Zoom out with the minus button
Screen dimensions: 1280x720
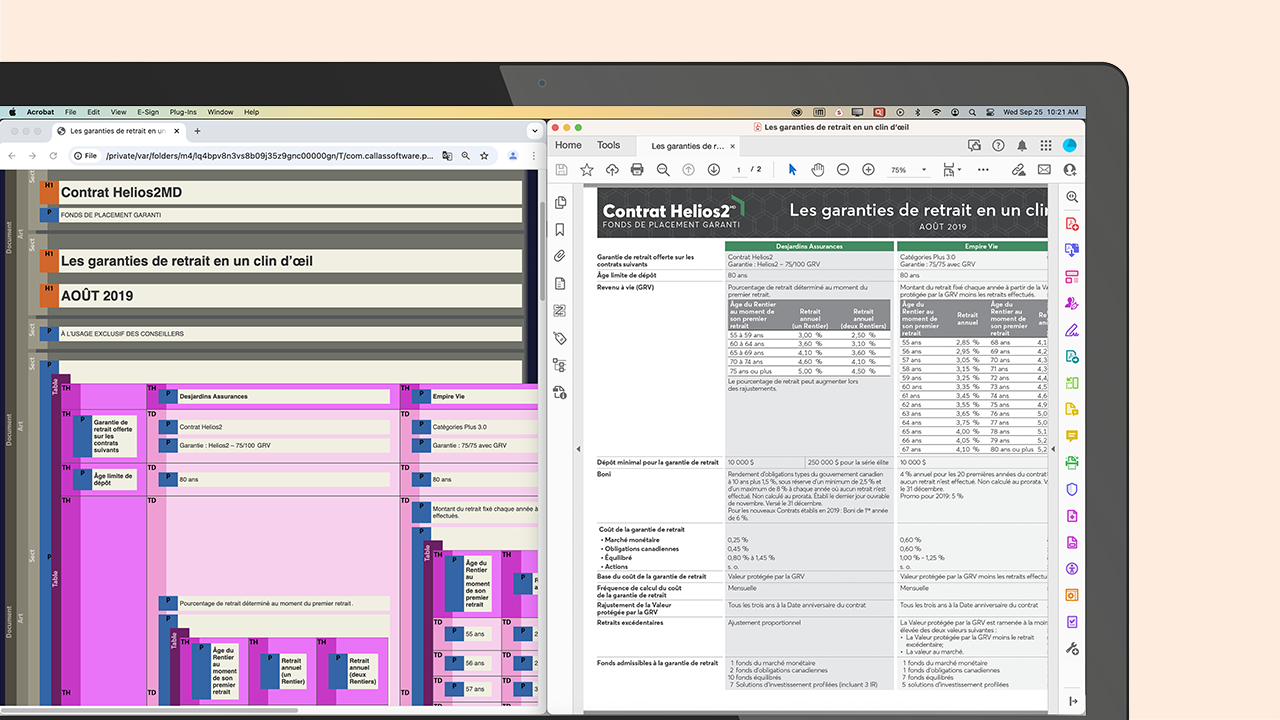pyautogui.click(x=843, y=170)
